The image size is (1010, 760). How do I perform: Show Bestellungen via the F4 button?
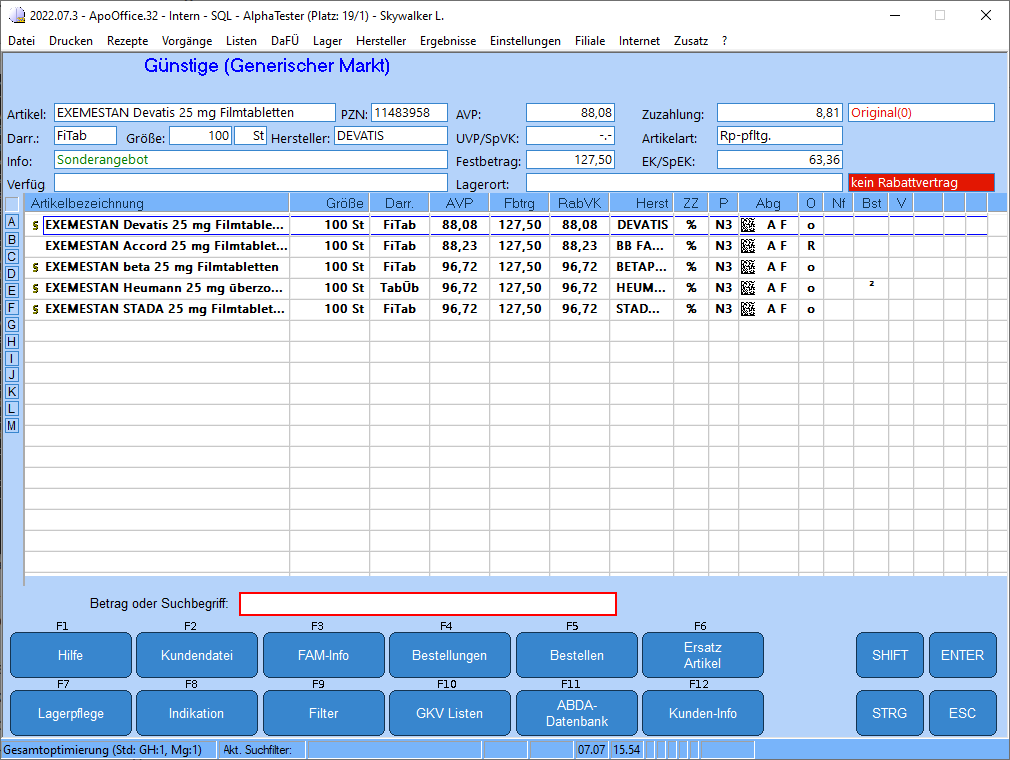(450, 655)
